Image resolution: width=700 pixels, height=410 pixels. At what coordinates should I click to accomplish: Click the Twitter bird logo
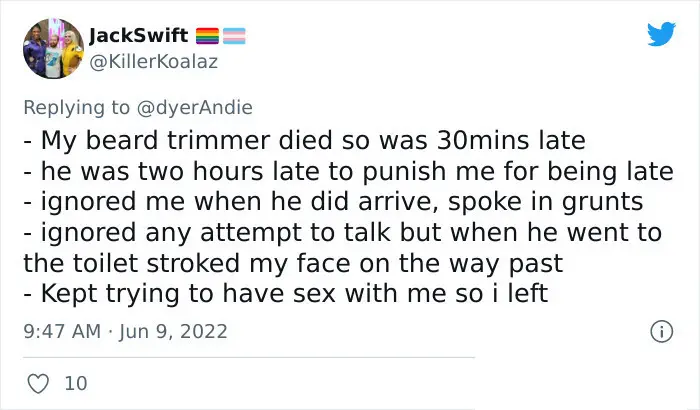(x=661, y=33)
